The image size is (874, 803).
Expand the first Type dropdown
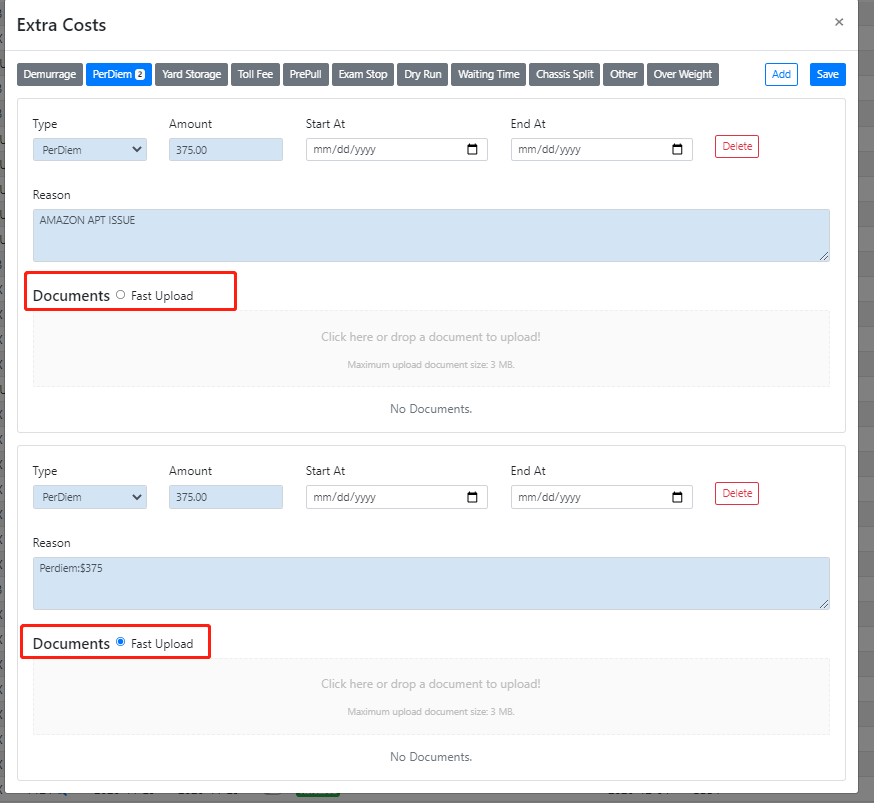pyautogui.click(x=90, y=150)
